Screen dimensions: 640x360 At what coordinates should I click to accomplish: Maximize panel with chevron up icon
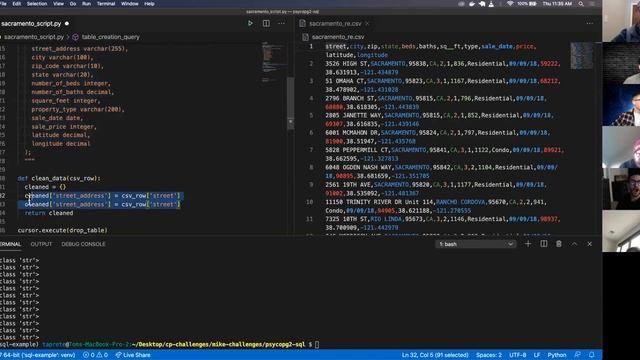[574, 244]
